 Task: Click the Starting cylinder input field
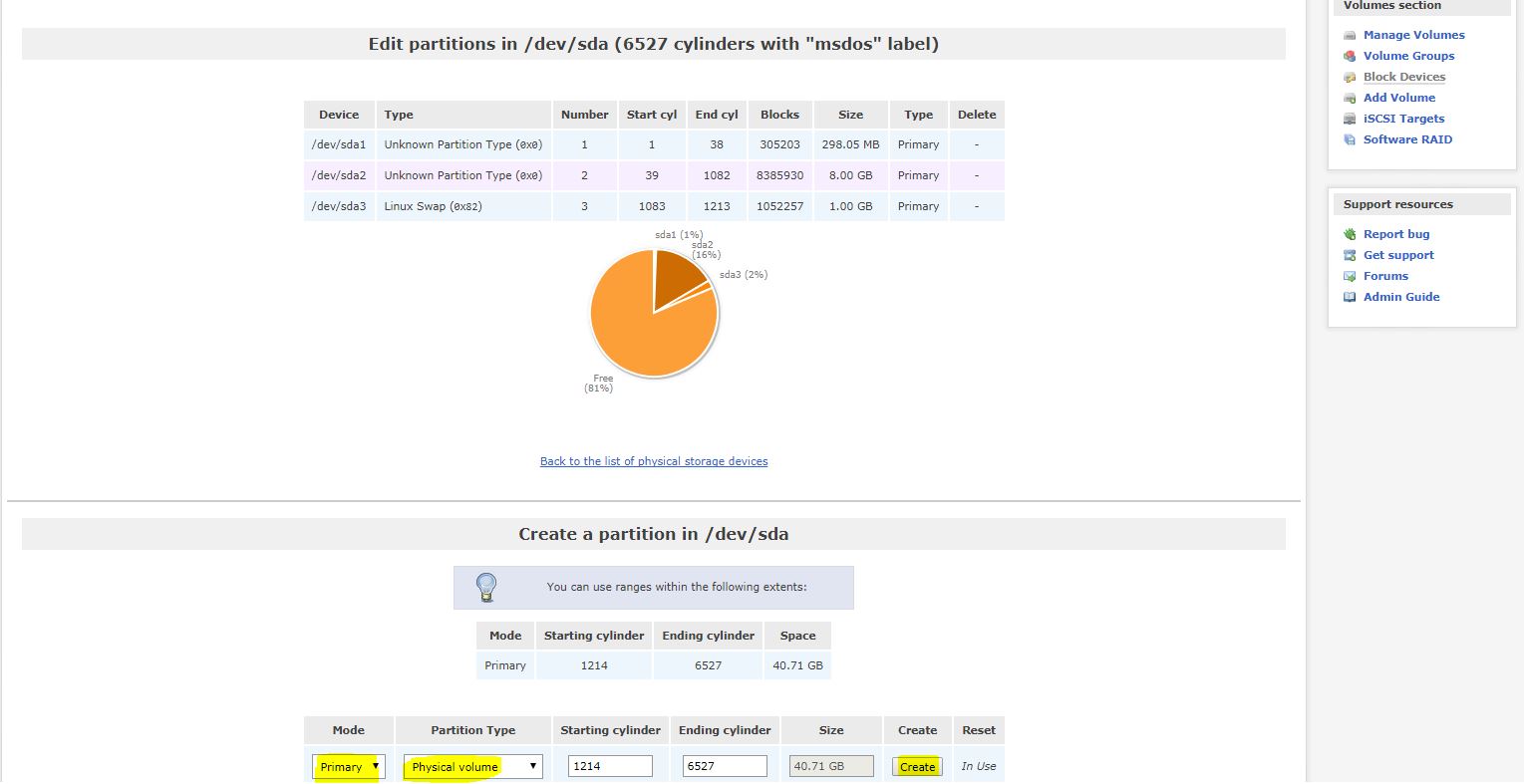(x=610, y=766)
